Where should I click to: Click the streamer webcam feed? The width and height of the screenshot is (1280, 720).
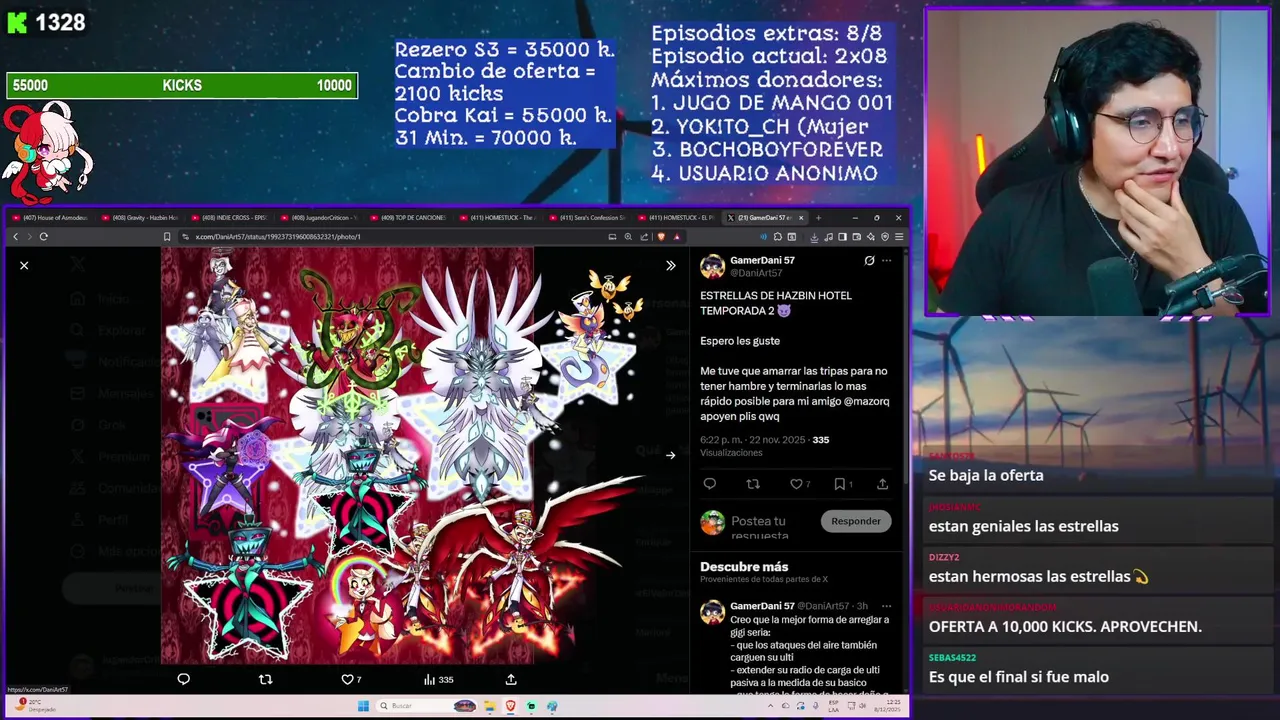pyautogui.click(x=1097, y=163)
